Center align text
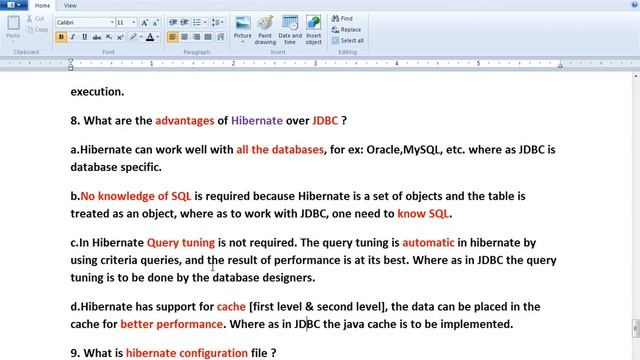 pos(184,37)
